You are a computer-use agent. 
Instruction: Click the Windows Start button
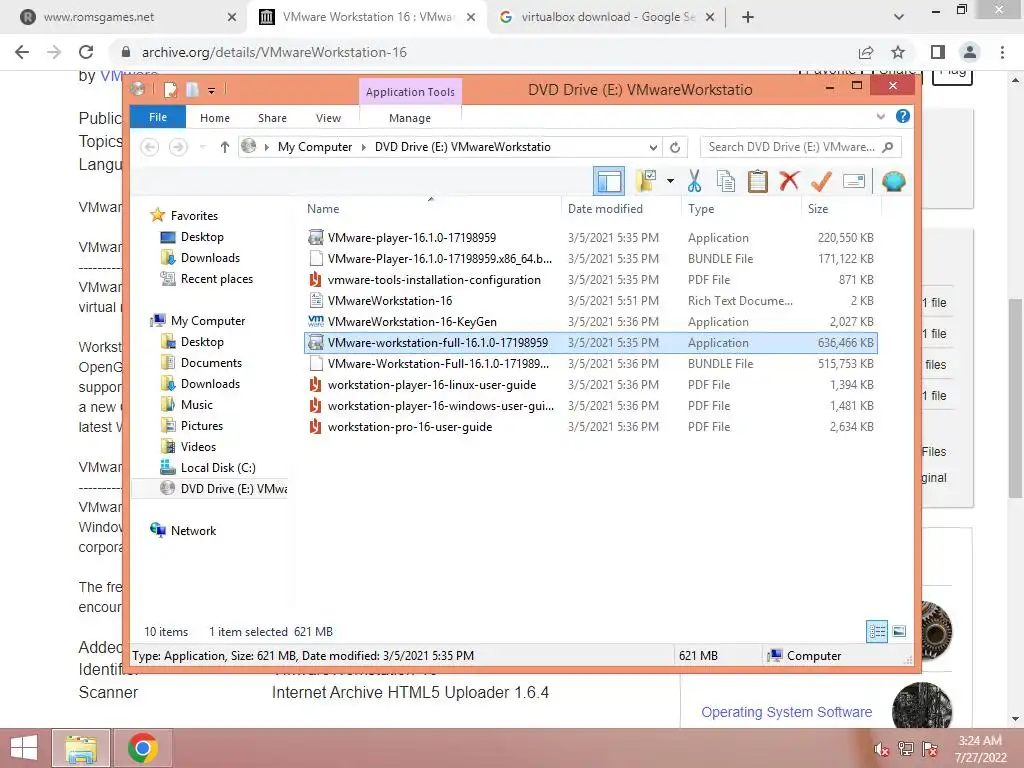[24, 748]
